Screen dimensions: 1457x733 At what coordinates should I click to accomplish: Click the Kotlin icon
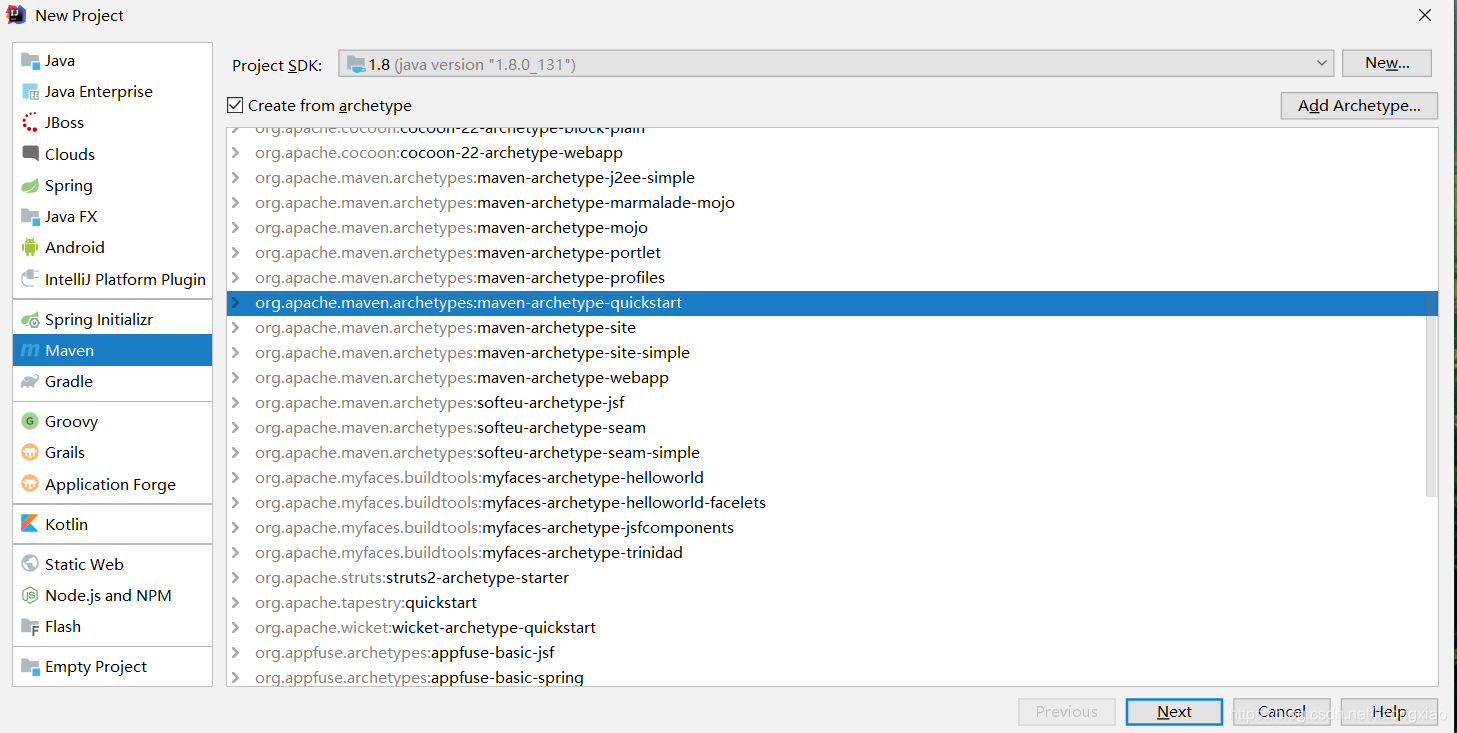pyautogui.click(x=30, y=524)
